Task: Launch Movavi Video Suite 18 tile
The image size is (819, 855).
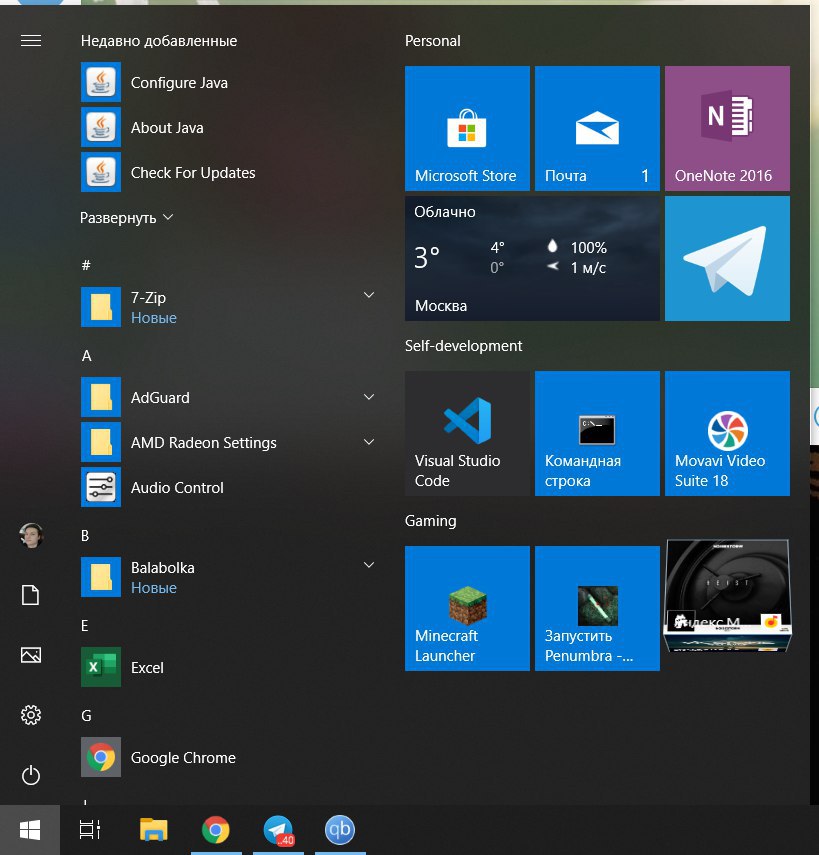Action: 727,433
